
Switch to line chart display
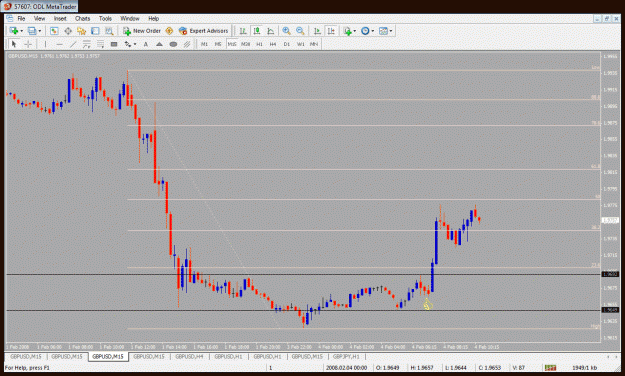[271, 31]
